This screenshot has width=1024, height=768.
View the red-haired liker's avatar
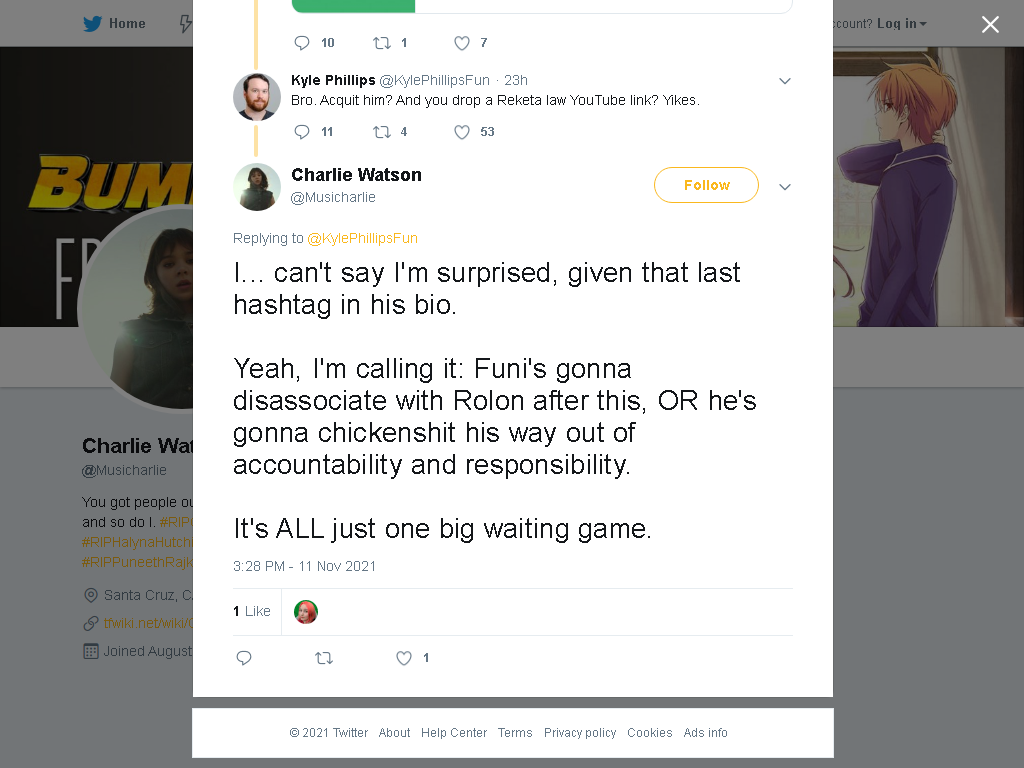306,612
